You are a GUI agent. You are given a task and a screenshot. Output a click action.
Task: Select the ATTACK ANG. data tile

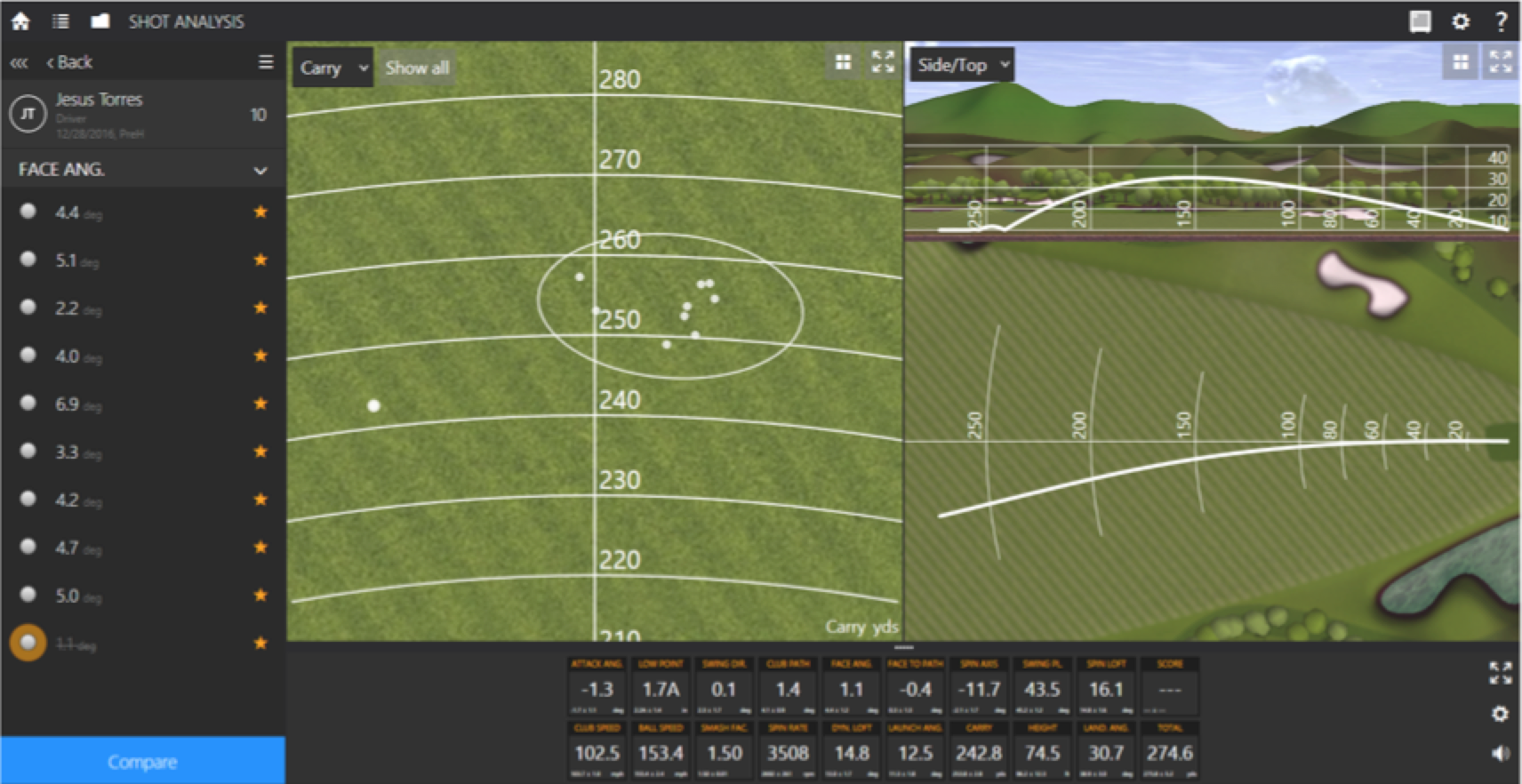pos(597,686)
